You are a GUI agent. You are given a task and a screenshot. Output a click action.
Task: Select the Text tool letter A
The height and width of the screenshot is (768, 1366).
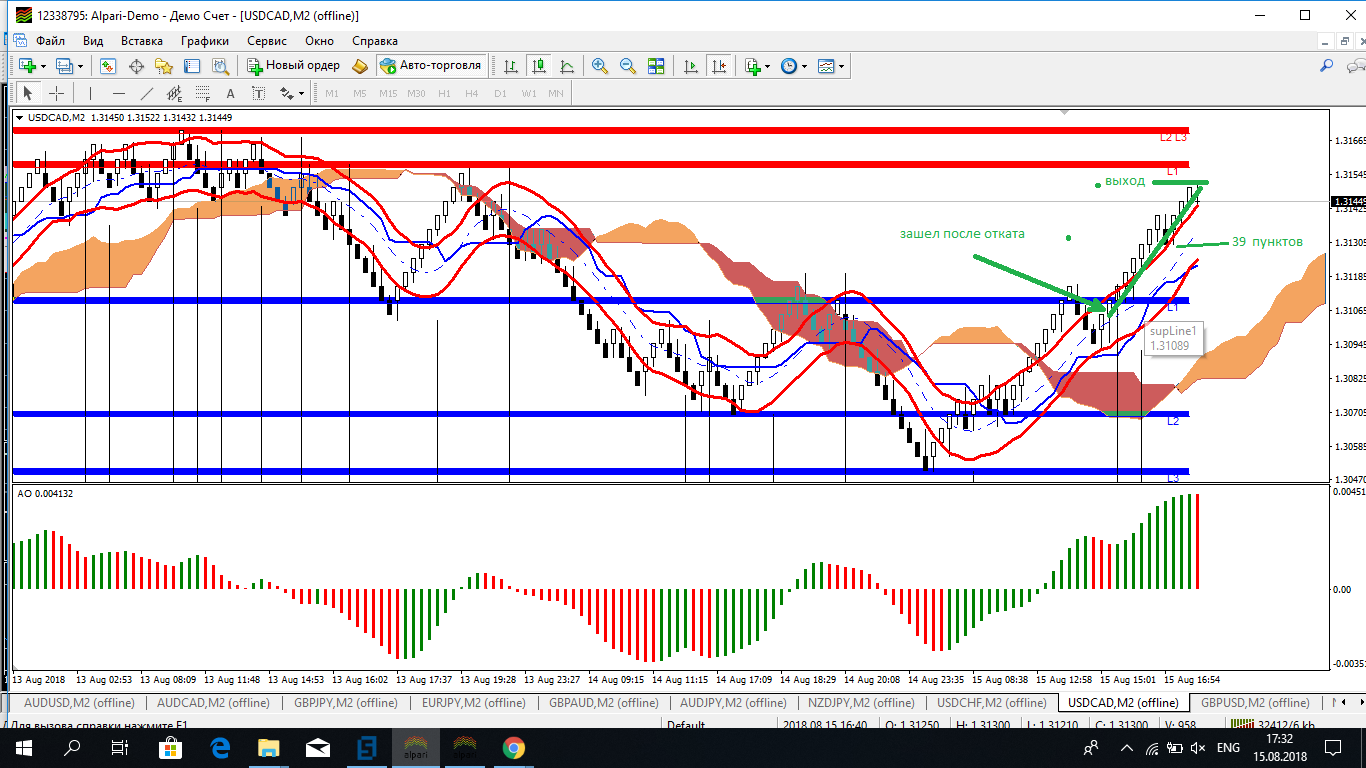pos(231,93)
